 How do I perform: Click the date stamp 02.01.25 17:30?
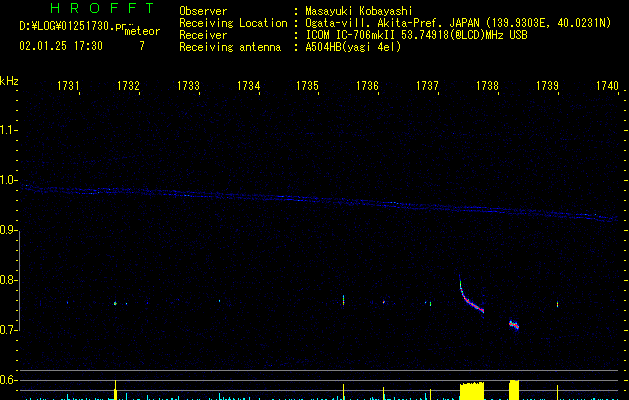[x=61, y=46]
